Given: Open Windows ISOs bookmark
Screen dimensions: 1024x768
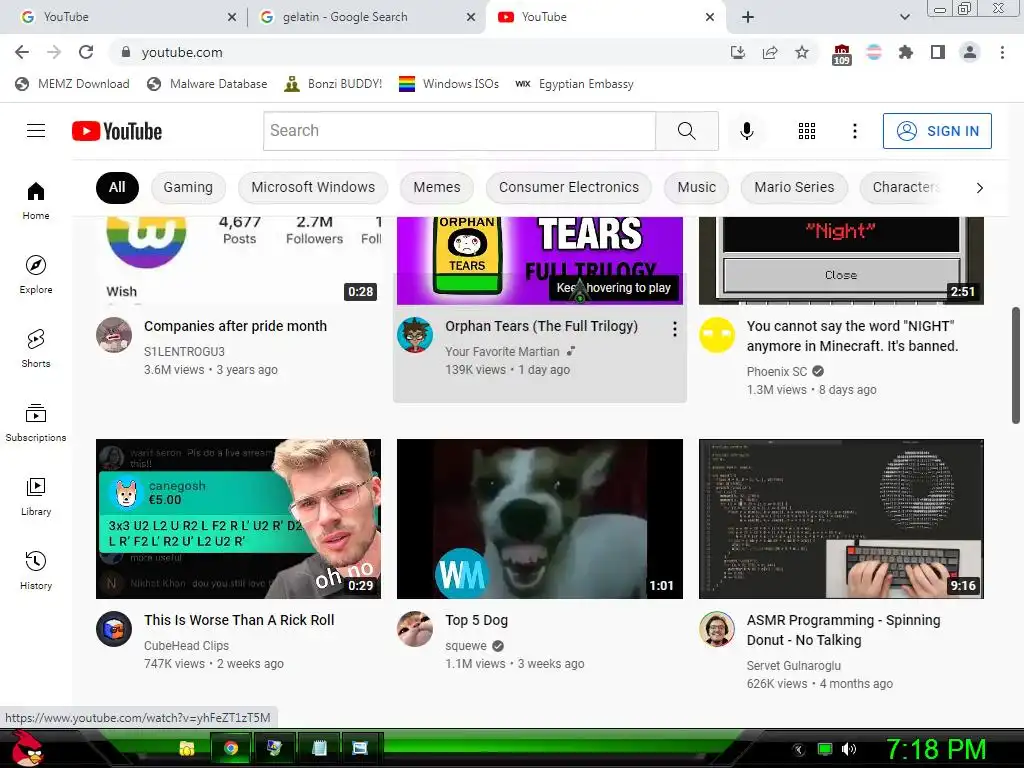Looking at the screenshot, I should point(449,84).
